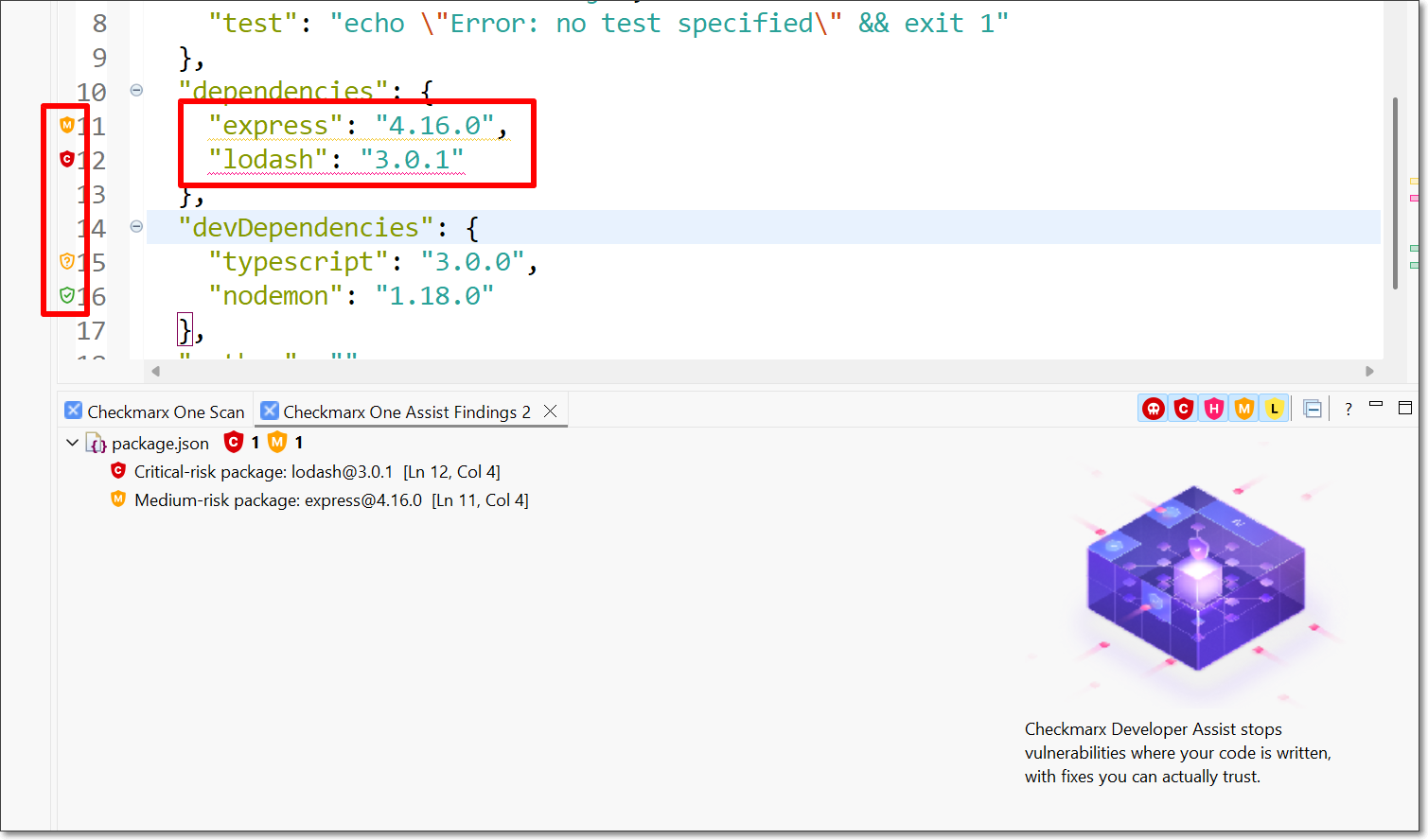Click the editor's vertical scrollbar thumb
1428x840 pixels.
click(1395, 193)
